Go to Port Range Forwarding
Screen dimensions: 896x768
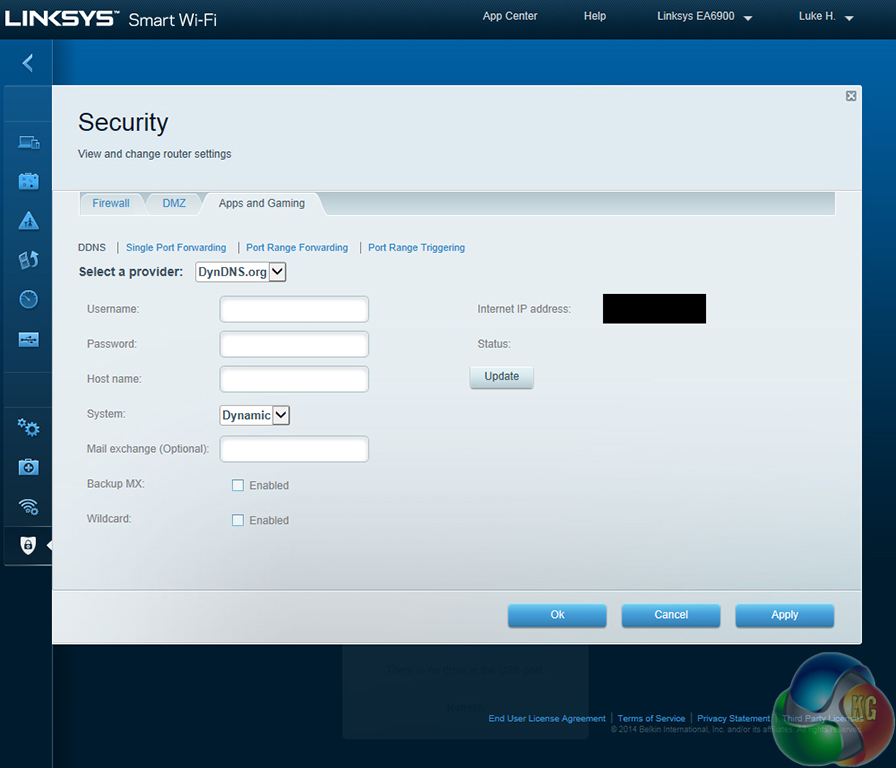coord(297,247)
